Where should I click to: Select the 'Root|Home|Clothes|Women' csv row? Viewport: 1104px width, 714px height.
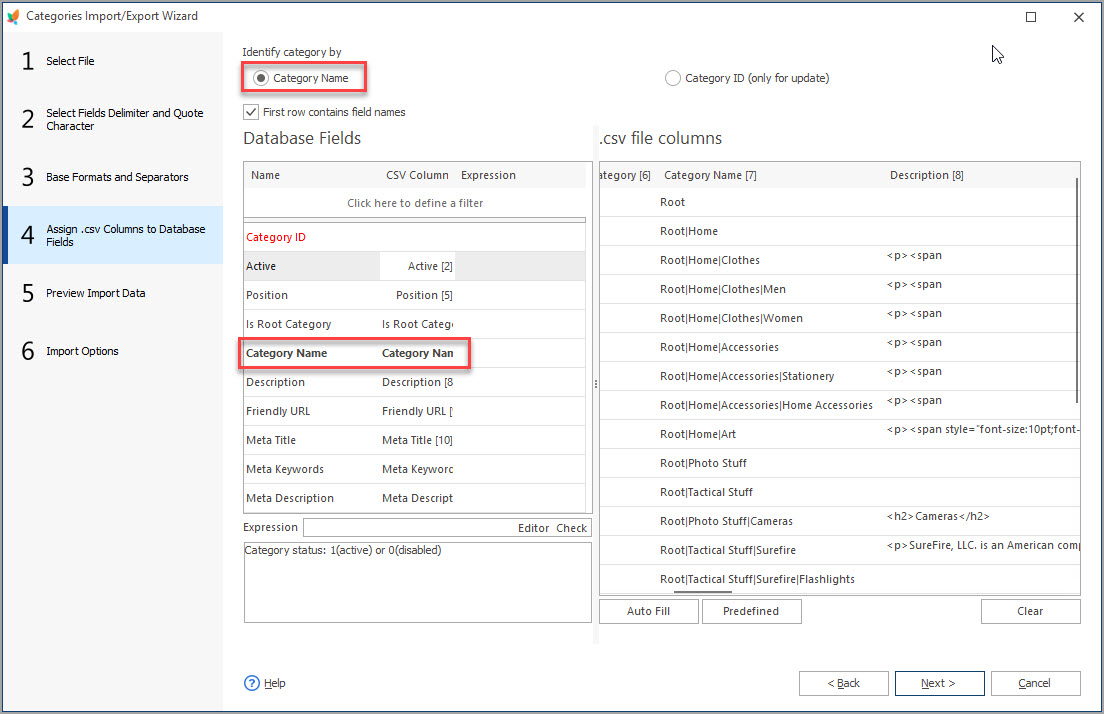point(838,318)
